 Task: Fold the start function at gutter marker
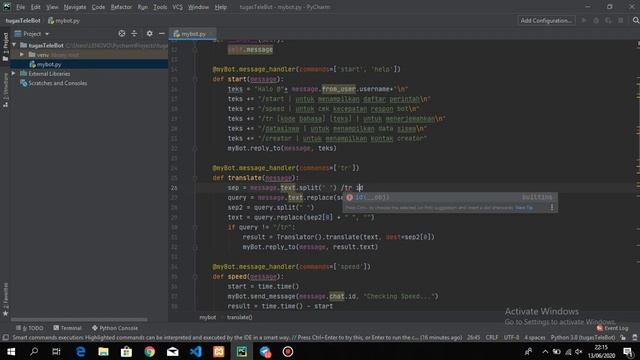[x=195, y=79]
